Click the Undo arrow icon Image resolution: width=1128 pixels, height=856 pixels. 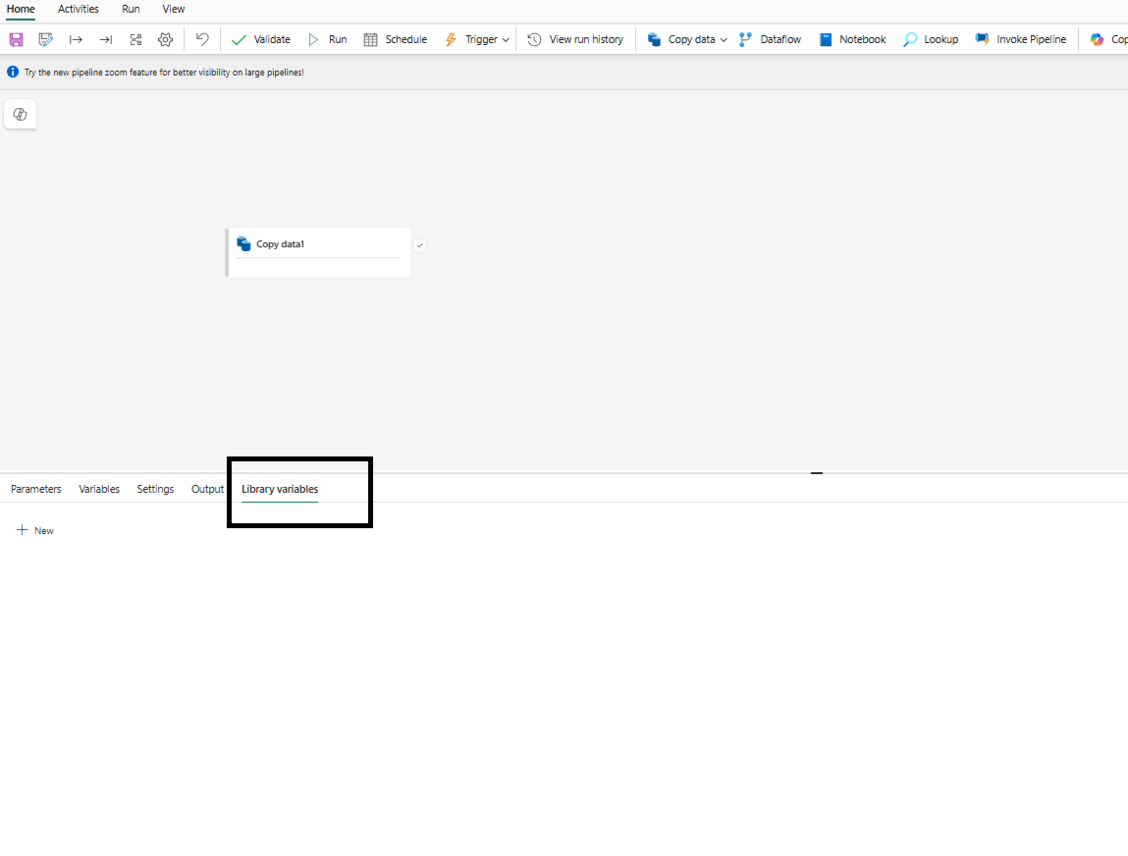pyautogui.click(x=202, y=39)
